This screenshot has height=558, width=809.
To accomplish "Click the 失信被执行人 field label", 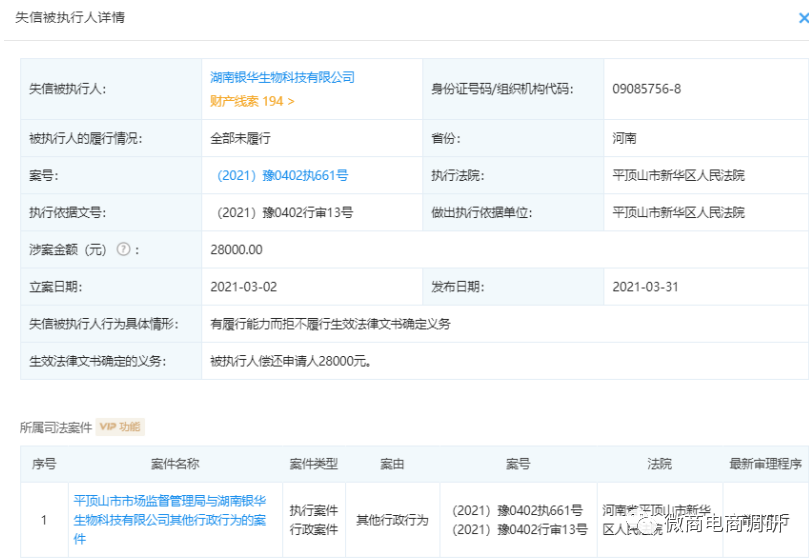I will [68, 89].
